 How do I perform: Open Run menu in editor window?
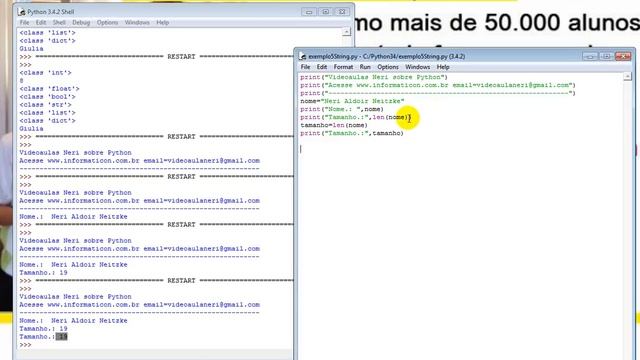[x=365, y=67]
